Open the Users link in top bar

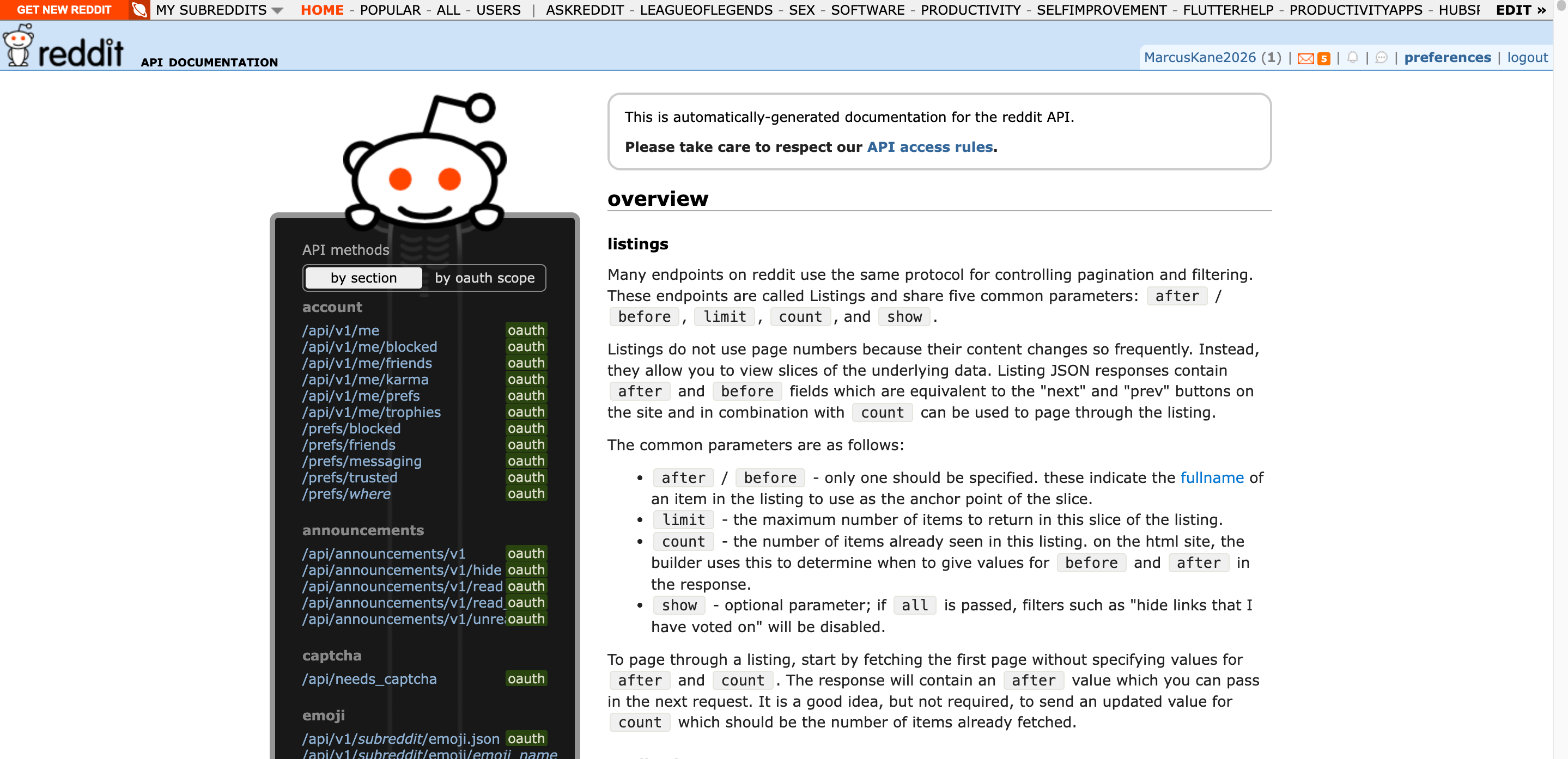click(x=499, y=10)
